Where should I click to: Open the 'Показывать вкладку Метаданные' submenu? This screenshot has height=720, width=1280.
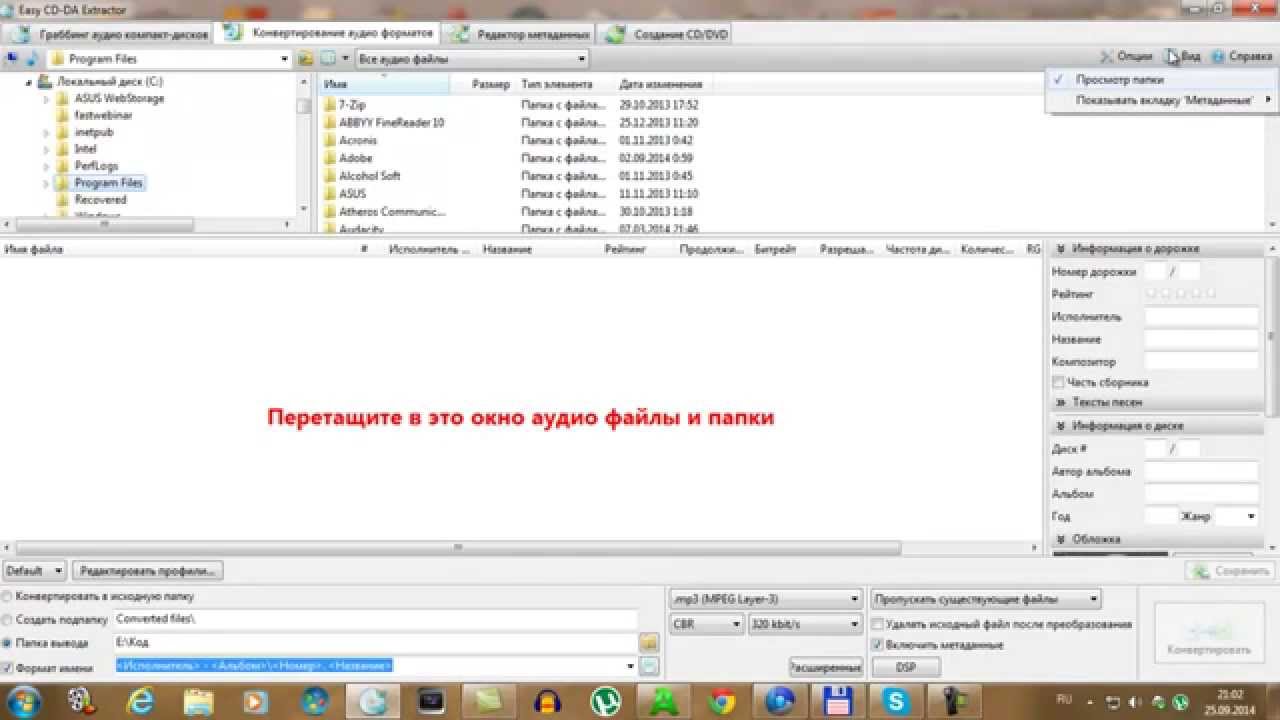(1162, 100)
